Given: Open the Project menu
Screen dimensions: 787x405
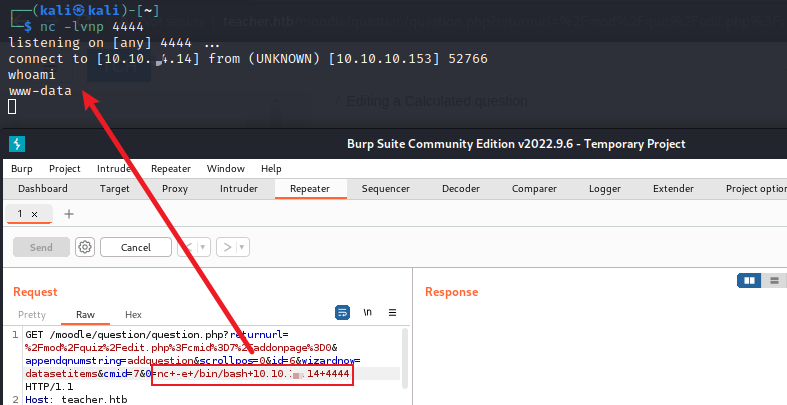Looking at the screenshot, I should pos(65,169).
